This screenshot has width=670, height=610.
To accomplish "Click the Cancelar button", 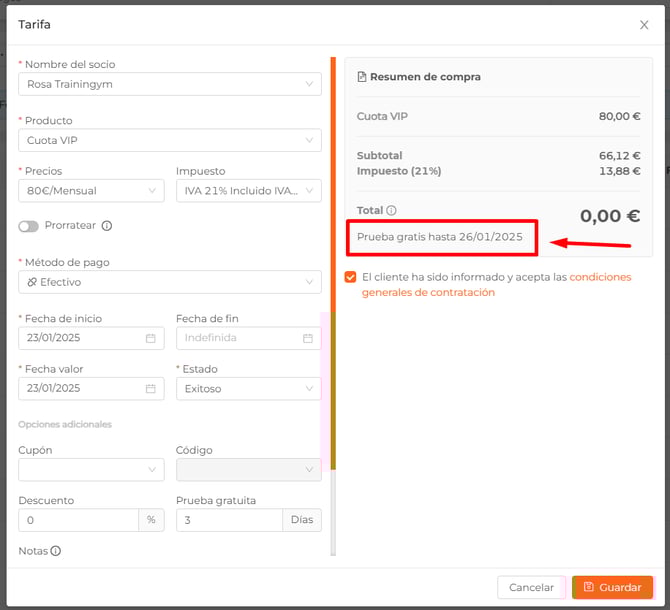I will (531, 587).
